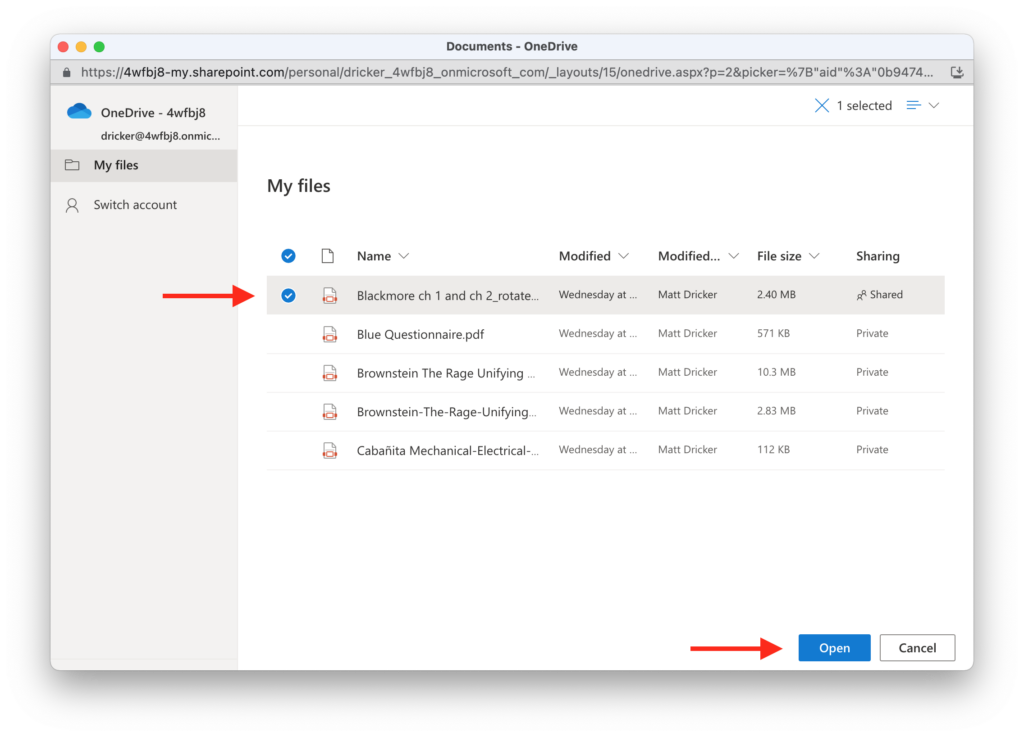
Task: Open the Name column sort dropdown
Action: 406,255
